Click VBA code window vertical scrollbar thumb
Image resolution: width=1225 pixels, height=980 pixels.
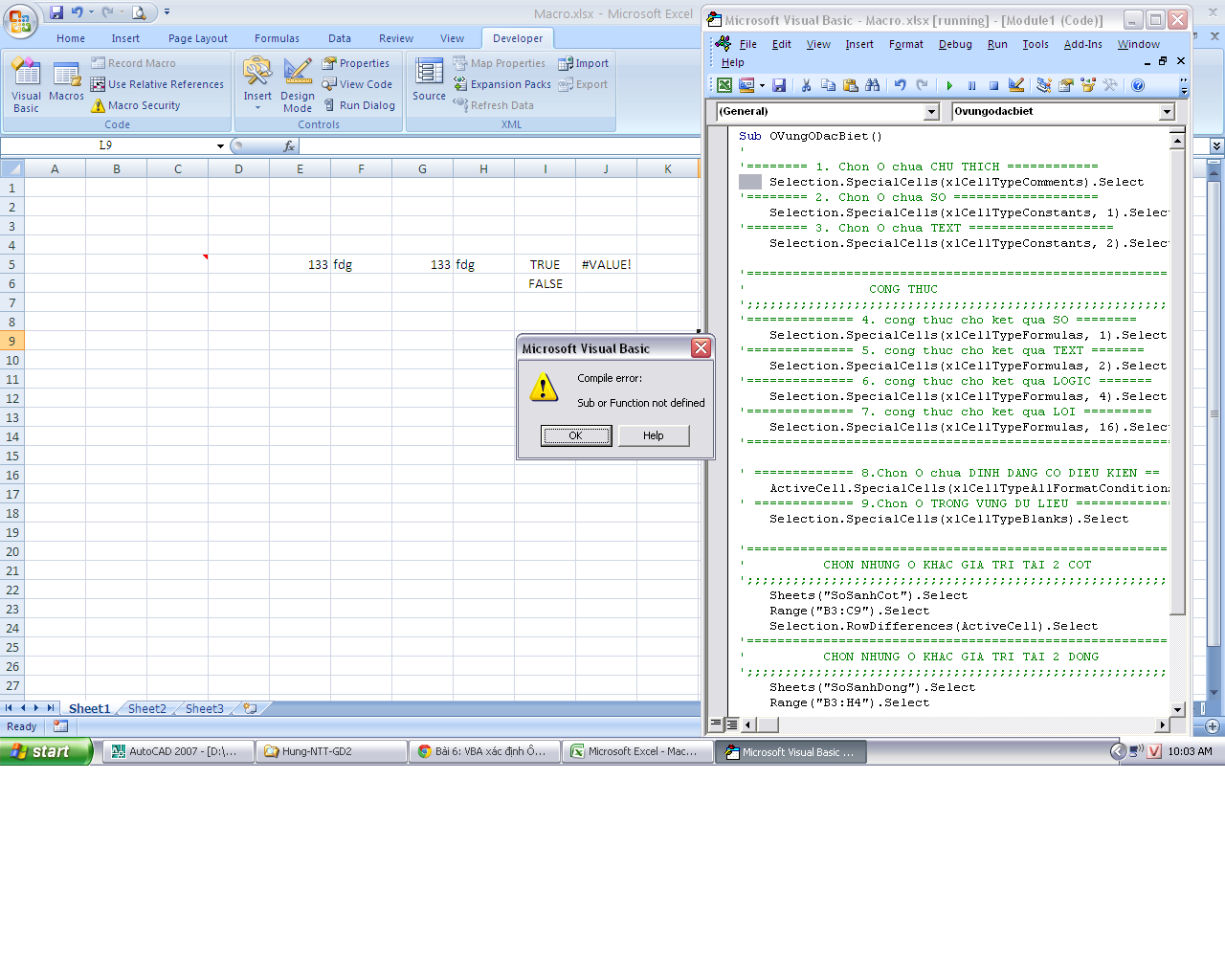pyautogui.click(x=1177, y=382)
